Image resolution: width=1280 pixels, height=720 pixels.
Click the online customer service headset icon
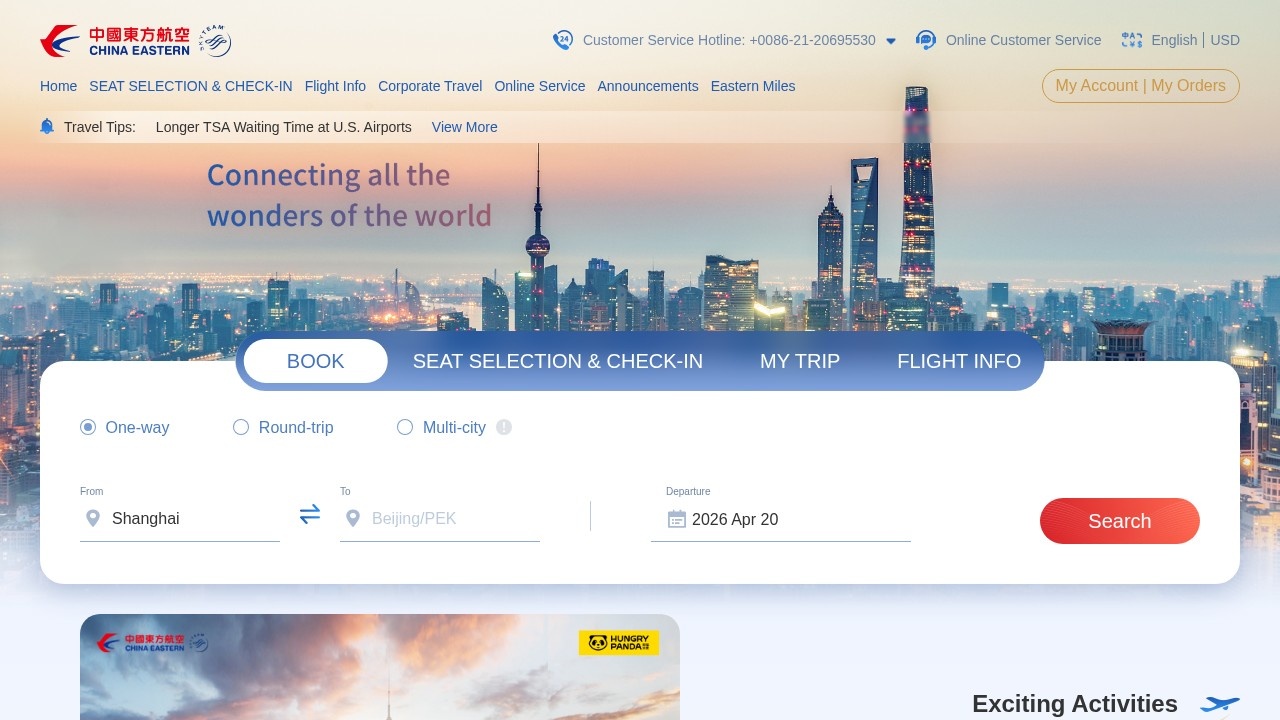click(x=926, y=40)
